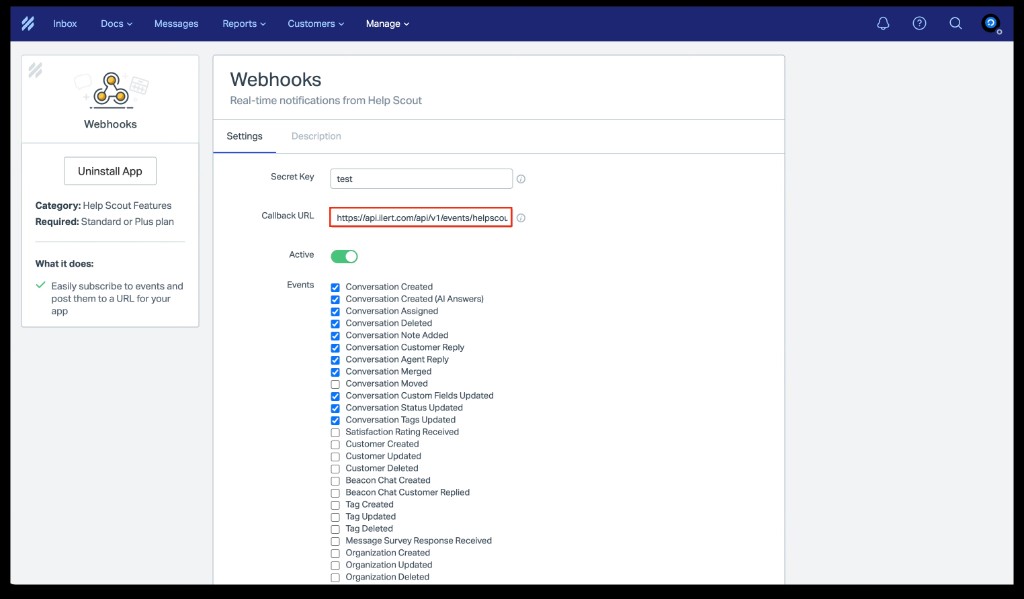Click the Help Scout logo icon
Image resolution: width=1024 pixels, height=599 pixels.
pos(28,23)
